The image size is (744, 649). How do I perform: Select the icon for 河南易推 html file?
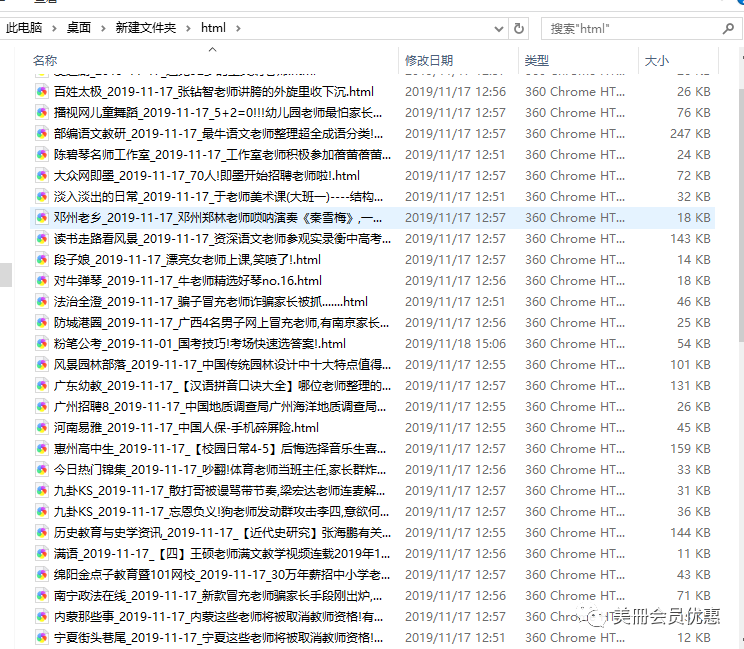click(x=42, y=428)
